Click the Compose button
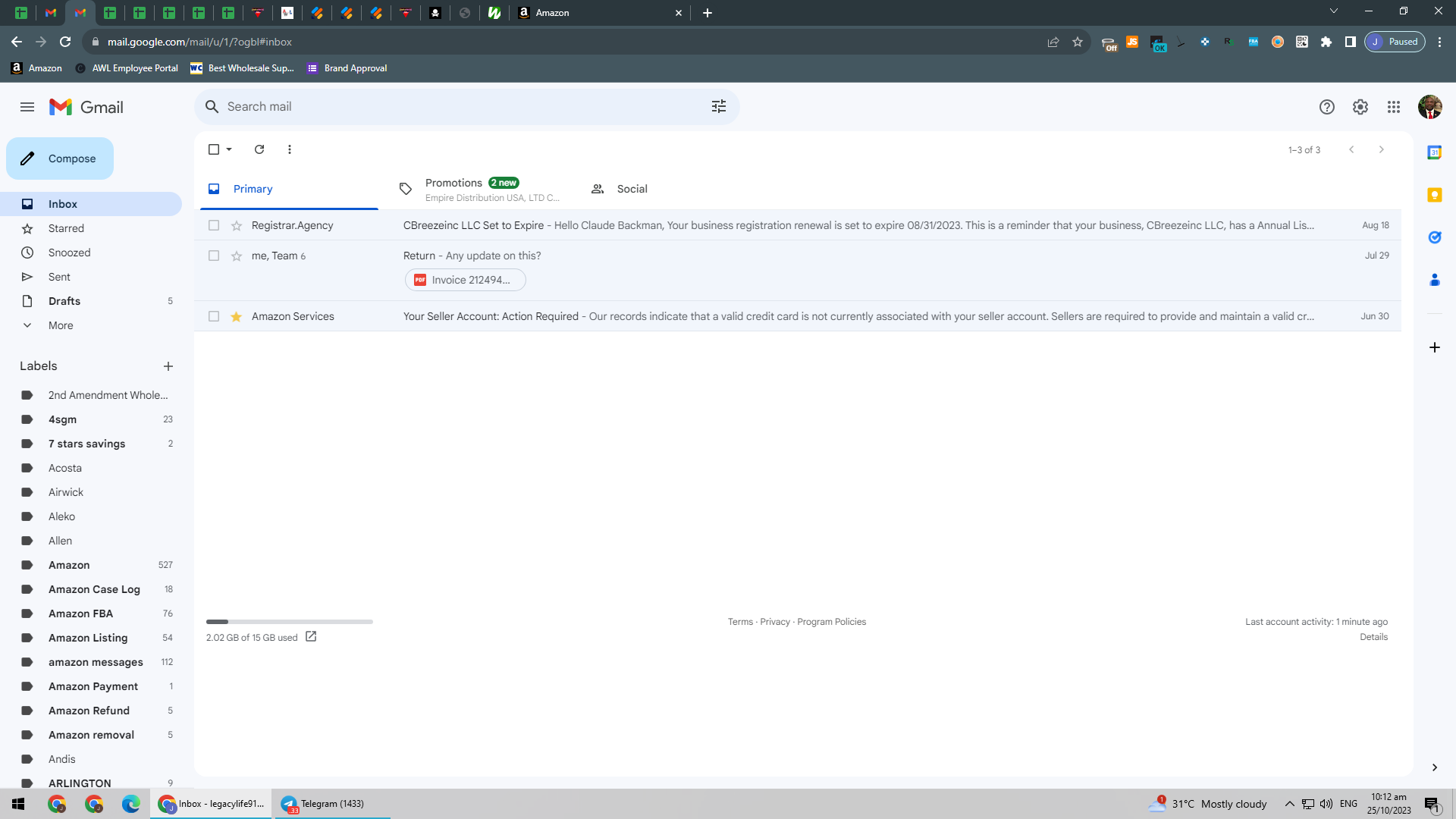Image resolution: width=1456 pixels, height=819 pixels. coord(60,158)
